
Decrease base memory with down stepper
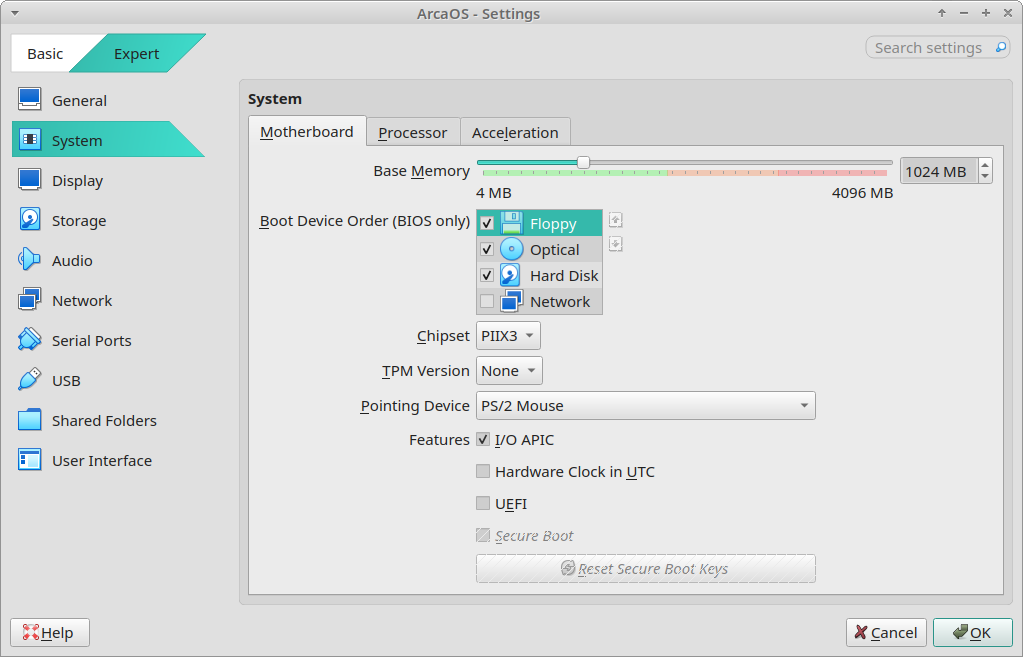(985, 177)
